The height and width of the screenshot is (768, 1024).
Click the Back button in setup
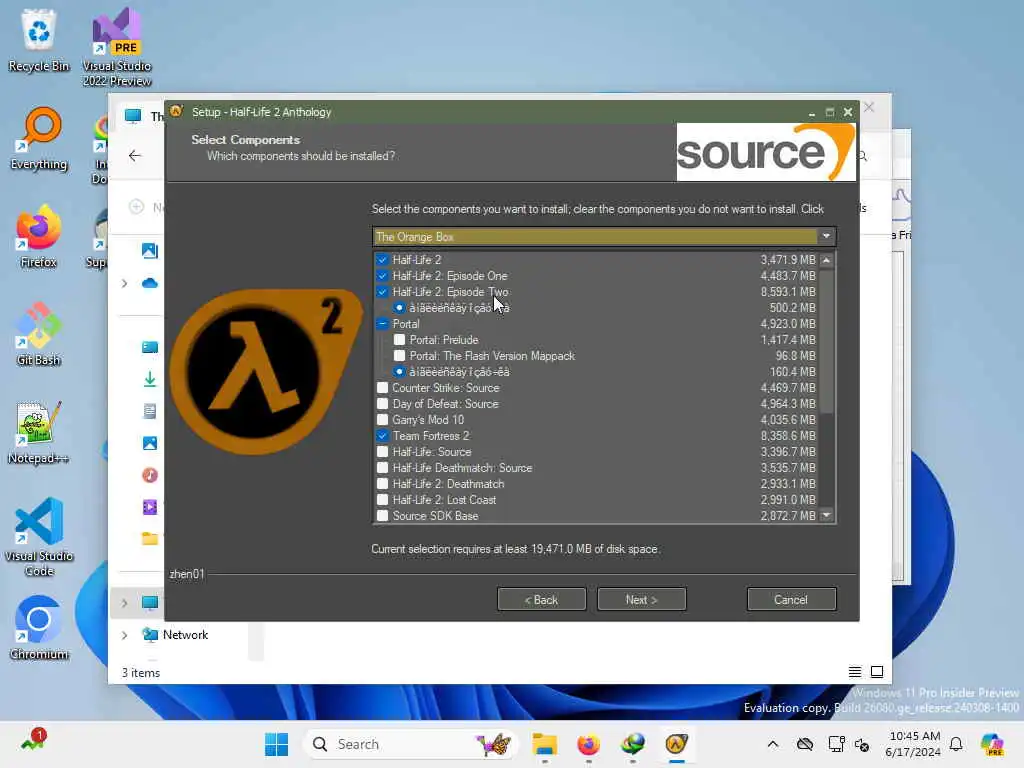pyautogui.click(x=541, y=600)
